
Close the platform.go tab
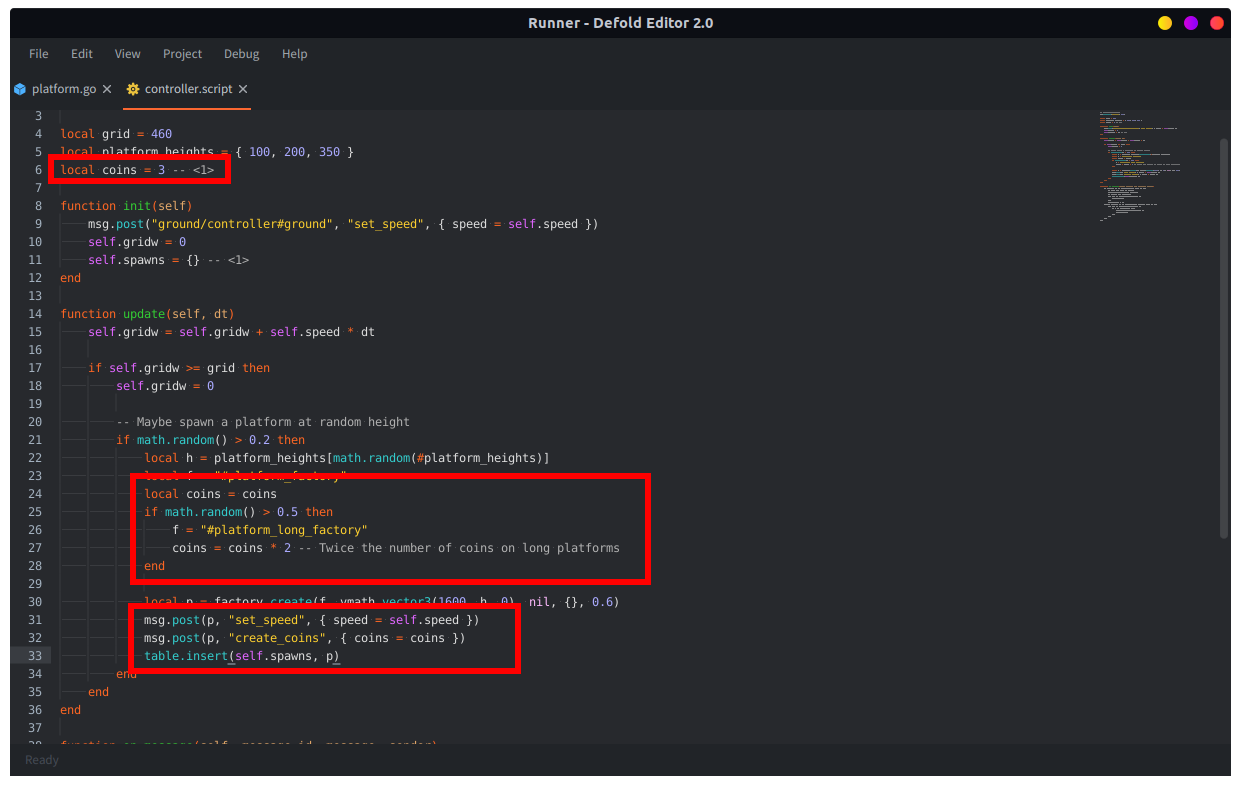tap(107, 89)
